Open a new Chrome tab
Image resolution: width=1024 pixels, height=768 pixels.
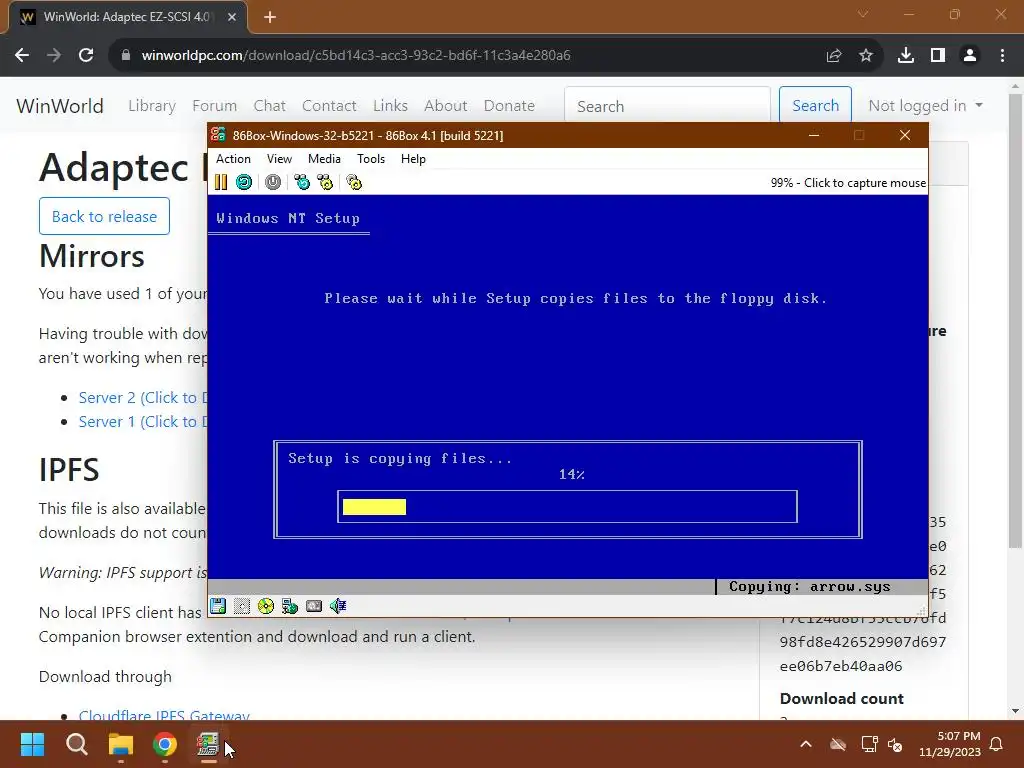[x=270, y=17]
